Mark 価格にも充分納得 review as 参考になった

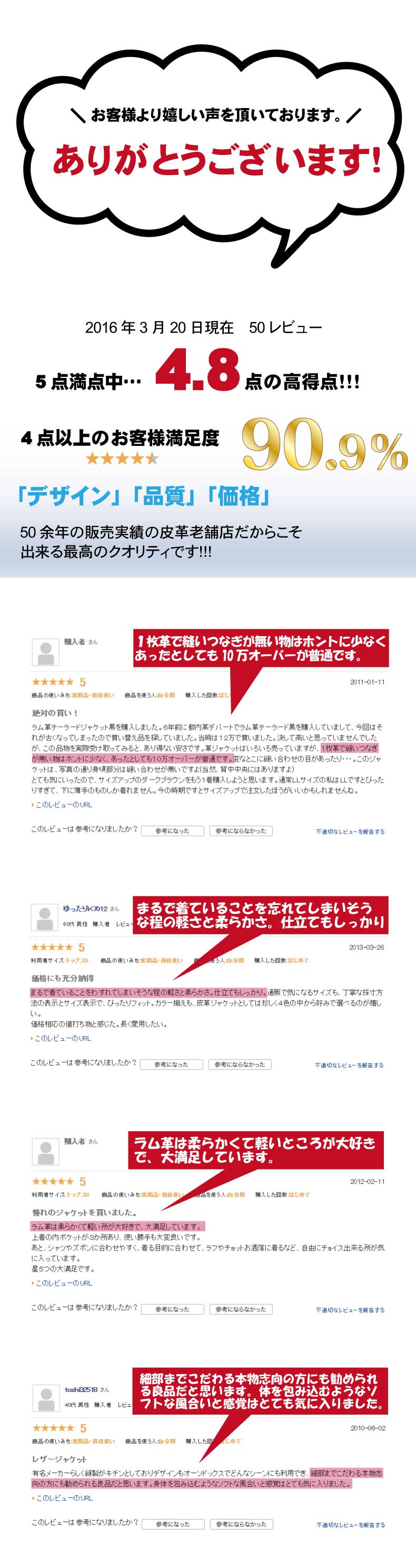click(x=171, y=1065)
